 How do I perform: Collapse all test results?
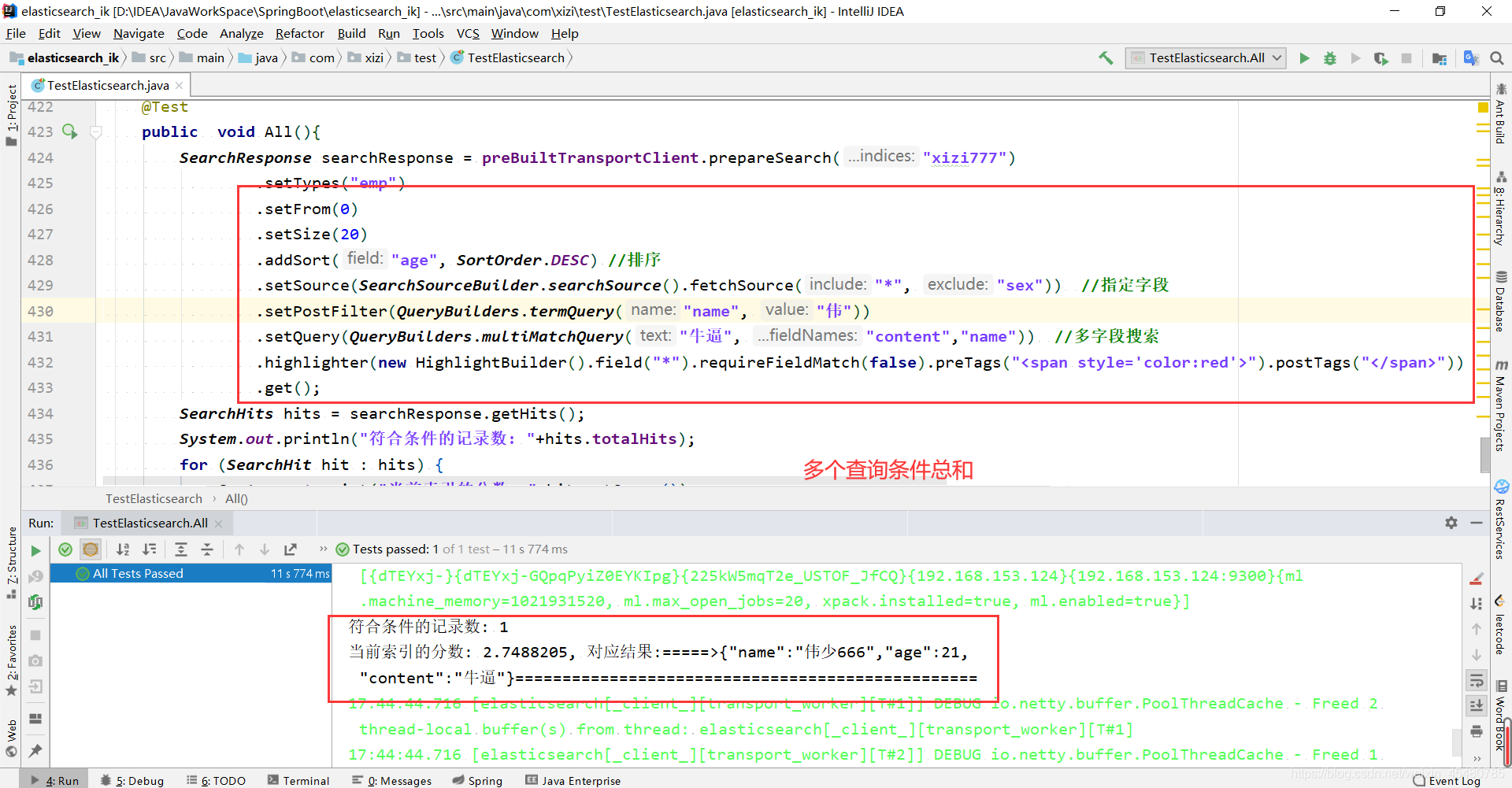pos(207,549)
